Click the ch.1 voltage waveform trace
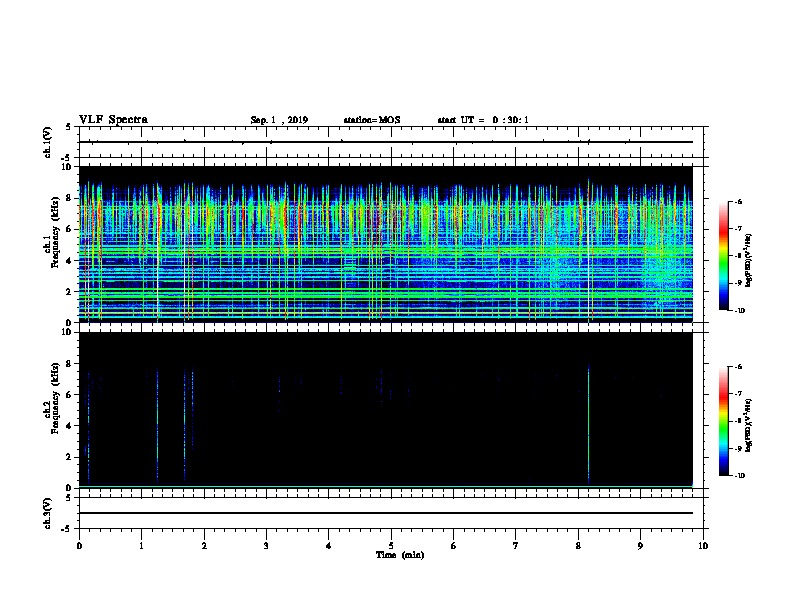792x612 pixels. (386, 142)
